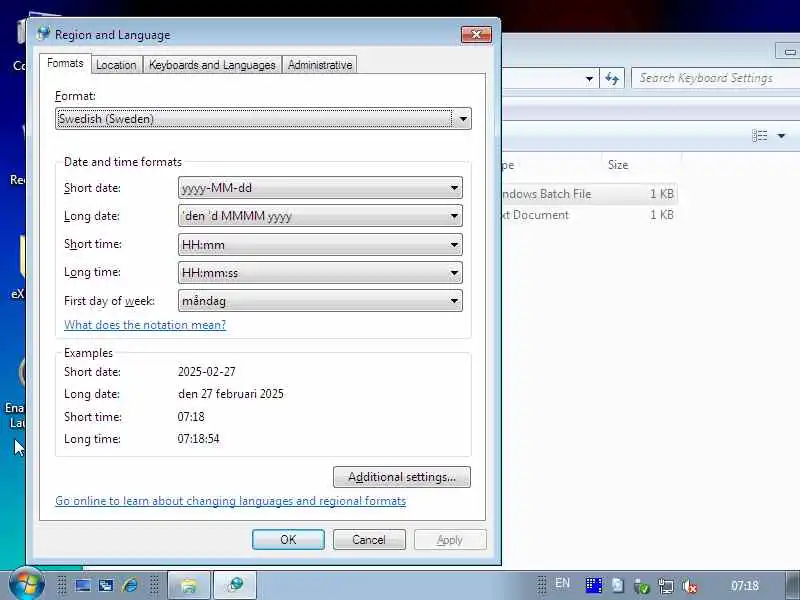Open the Windows Start menu orb

coord(27,585)
